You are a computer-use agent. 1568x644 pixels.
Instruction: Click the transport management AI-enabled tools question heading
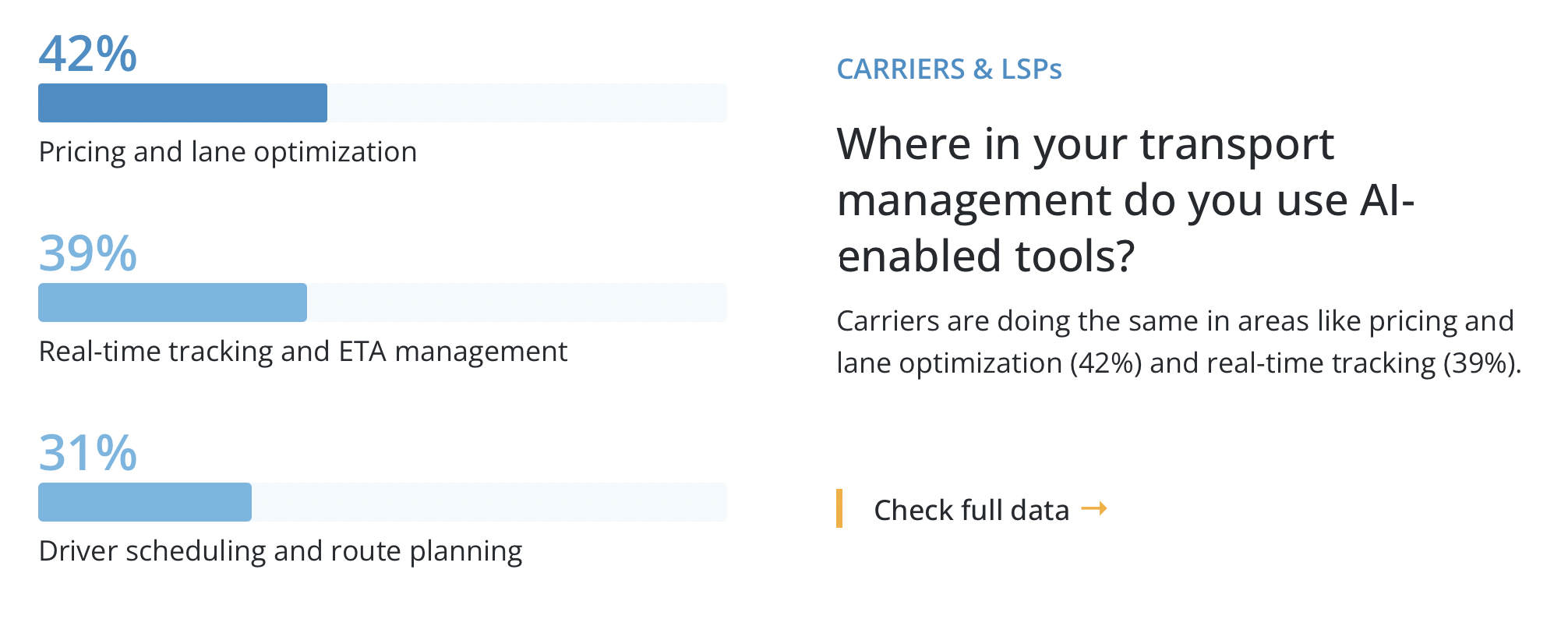point(1125,200)
